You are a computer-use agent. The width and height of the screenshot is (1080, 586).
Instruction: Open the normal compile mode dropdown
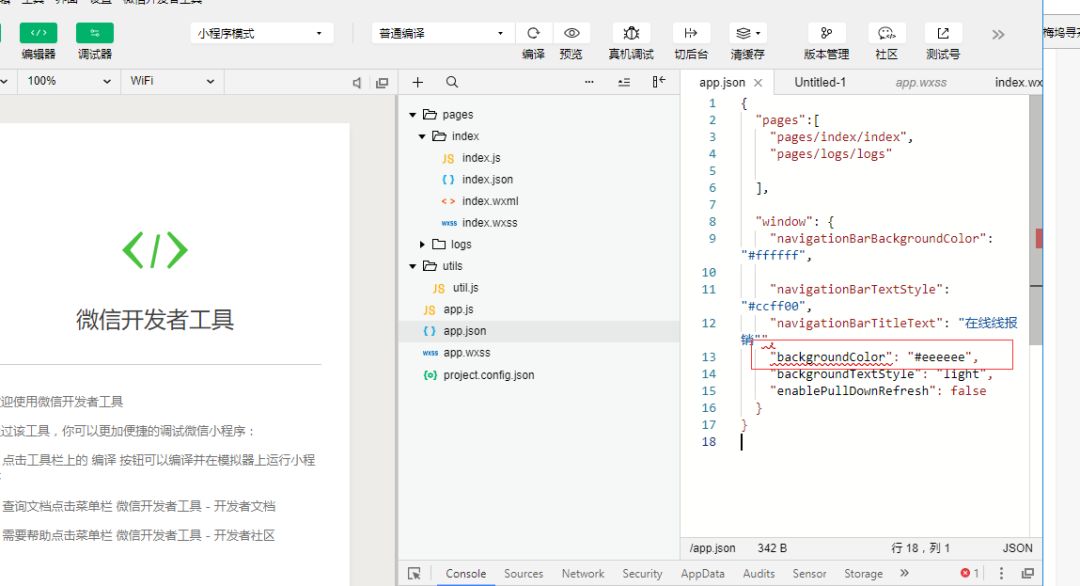[x=442, y=33]
